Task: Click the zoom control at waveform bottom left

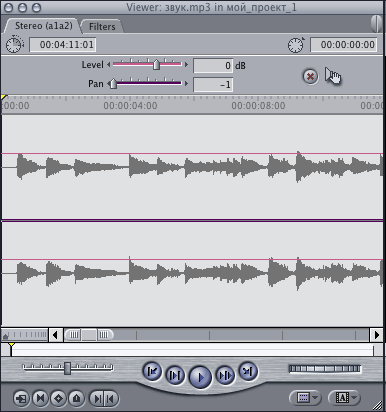Action: [25, 335]
